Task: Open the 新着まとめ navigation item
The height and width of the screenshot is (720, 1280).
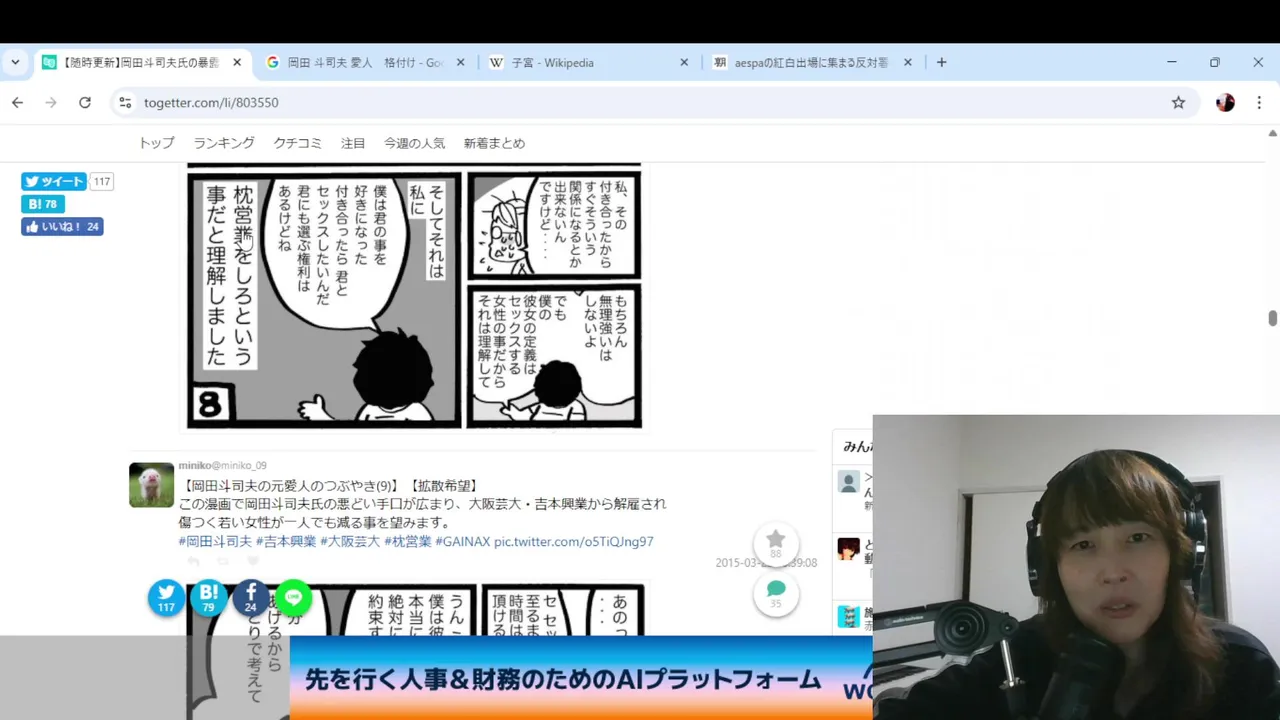Action: [x=494, y=143]
